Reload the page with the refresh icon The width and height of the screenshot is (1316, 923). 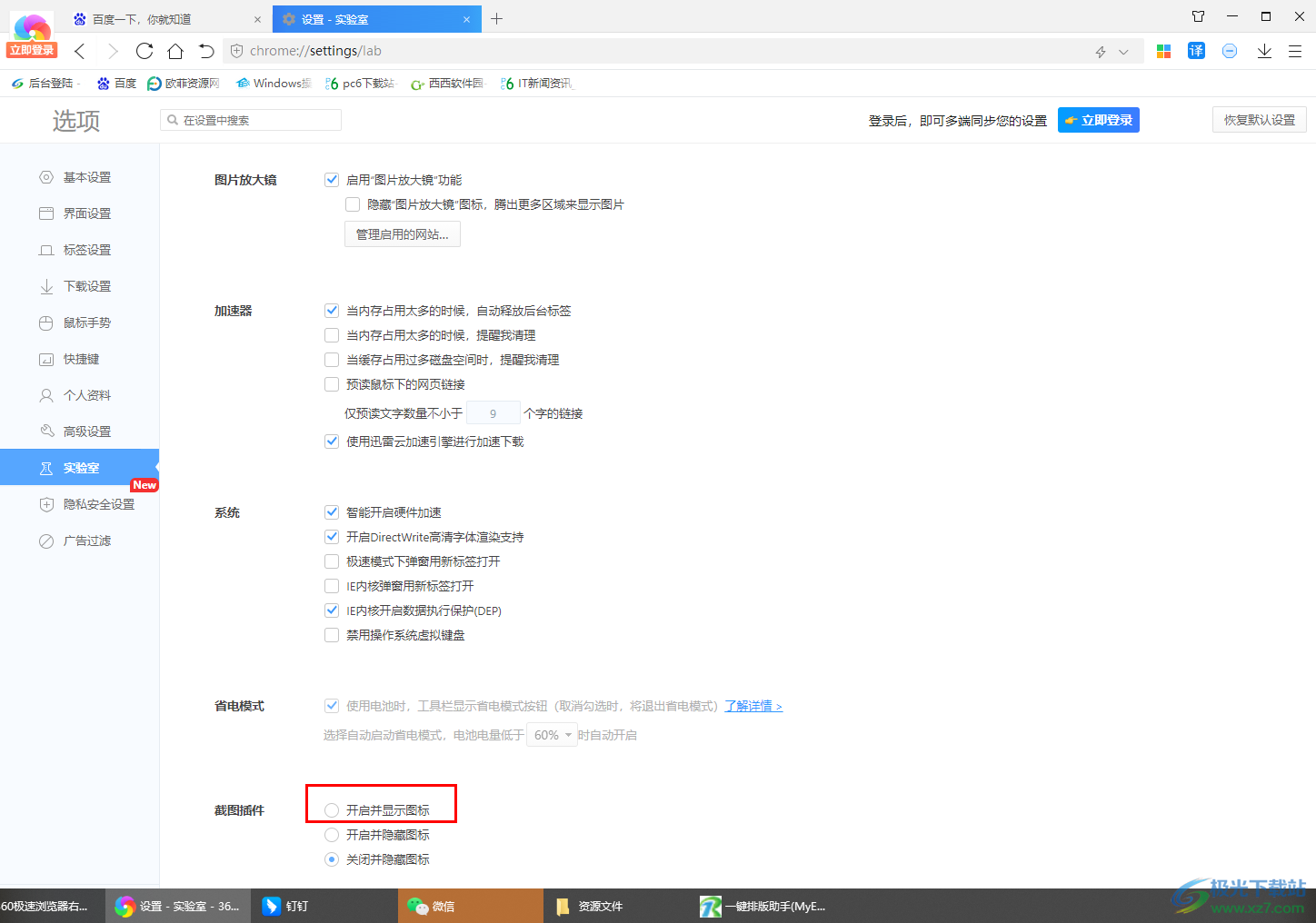coord(145,52)
